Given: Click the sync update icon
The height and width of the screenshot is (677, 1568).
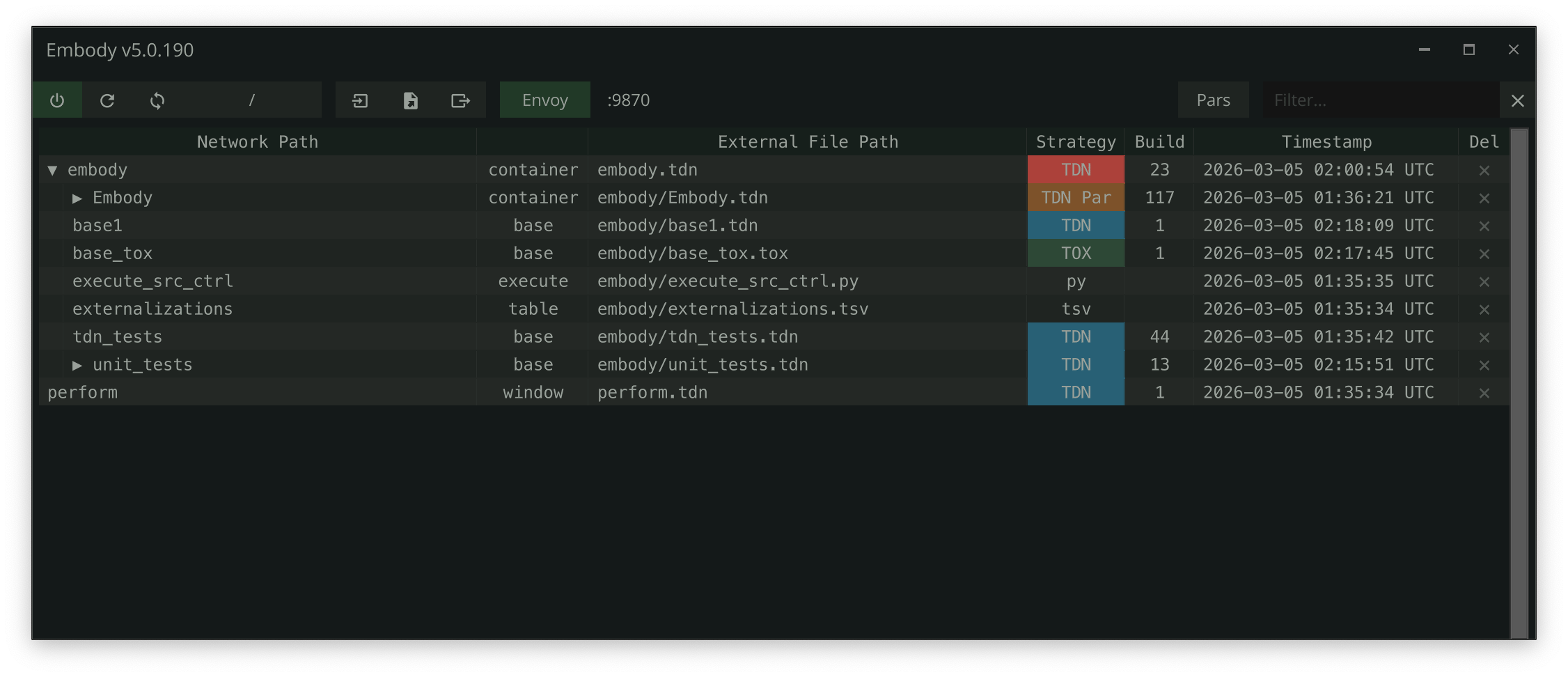Looking at the screenshot, I should 157,100.
